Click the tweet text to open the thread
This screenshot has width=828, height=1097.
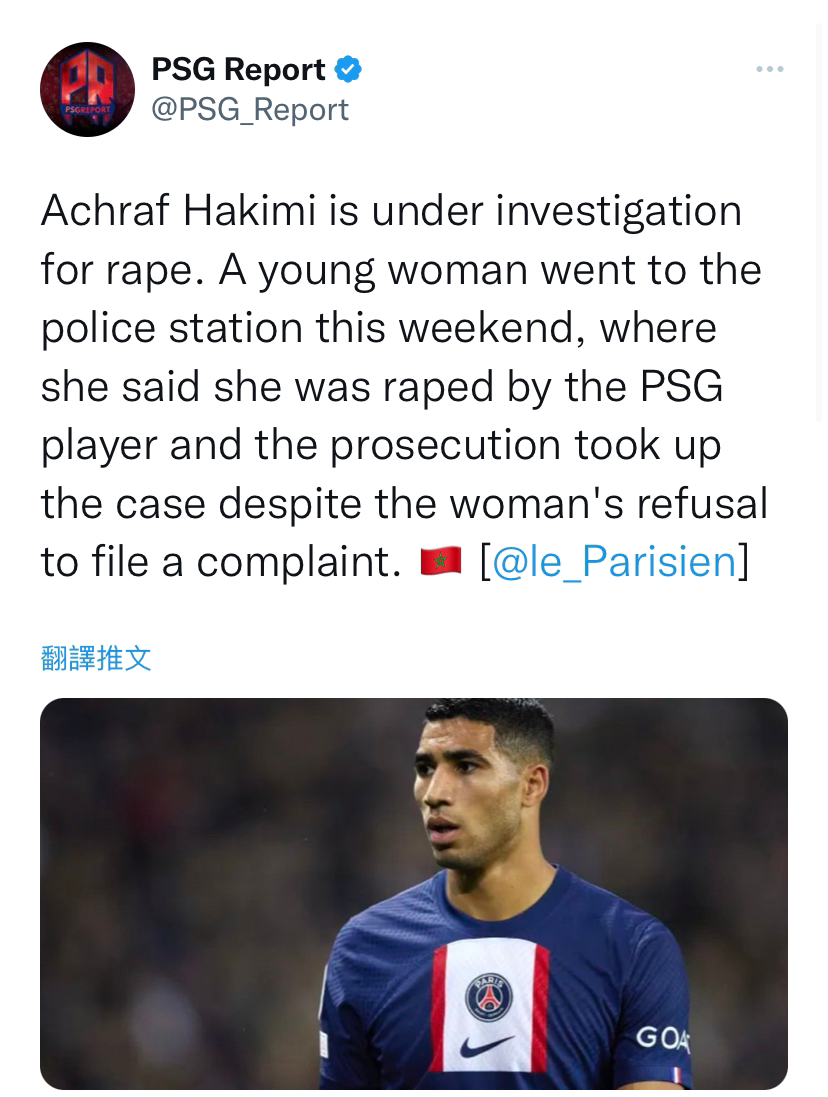400,385
